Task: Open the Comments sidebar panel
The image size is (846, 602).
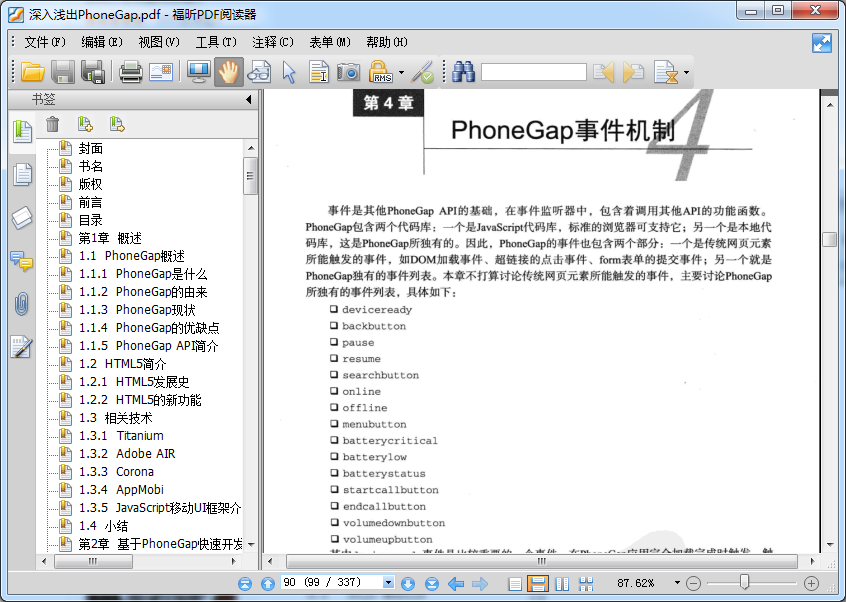Action: tap(22, 261)
